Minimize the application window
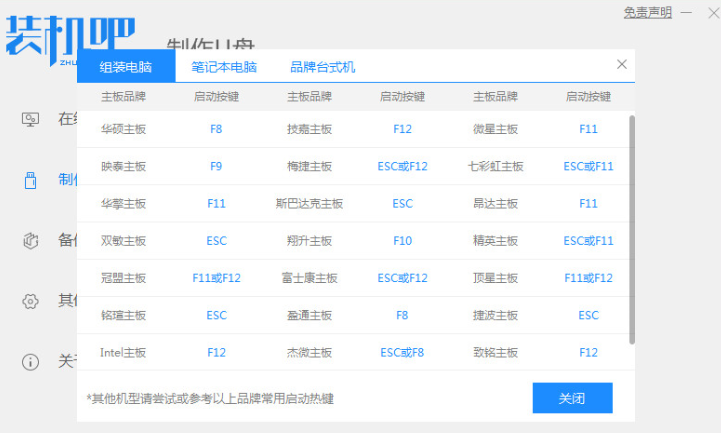721x433 pixels. coord(685,13)
